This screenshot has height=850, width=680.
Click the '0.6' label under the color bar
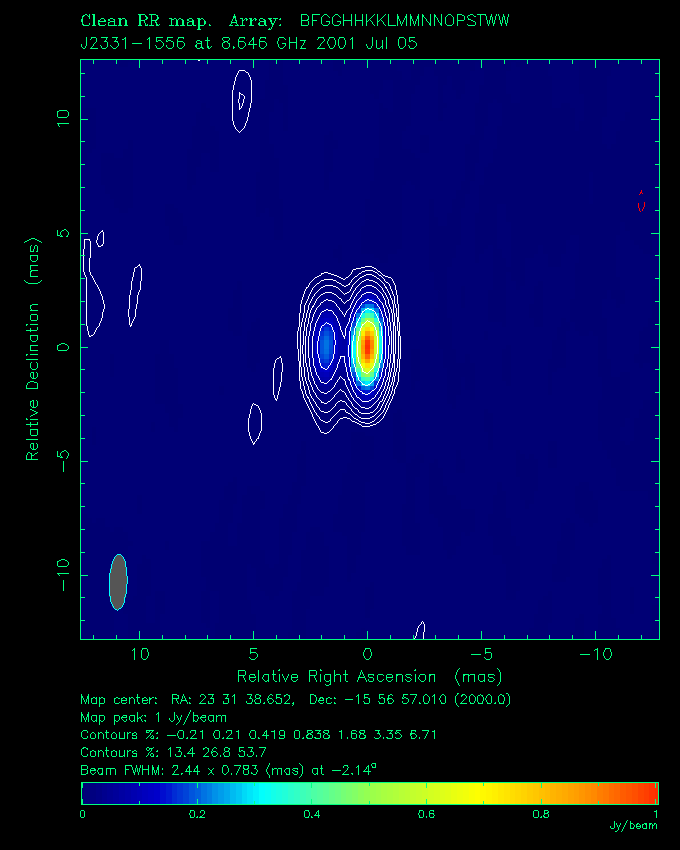[426, 814]
